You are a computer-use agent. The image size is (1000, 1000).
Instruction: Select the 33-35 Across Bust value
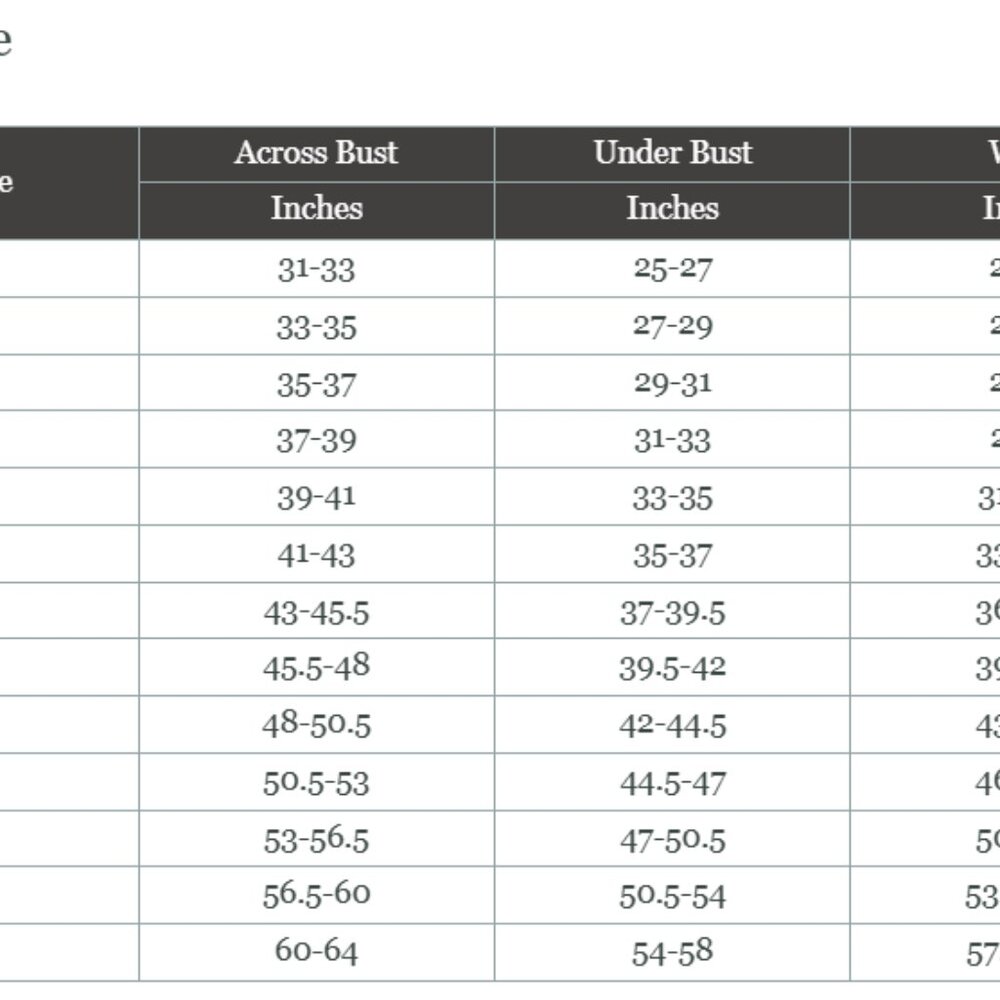(x=316, y=327)
